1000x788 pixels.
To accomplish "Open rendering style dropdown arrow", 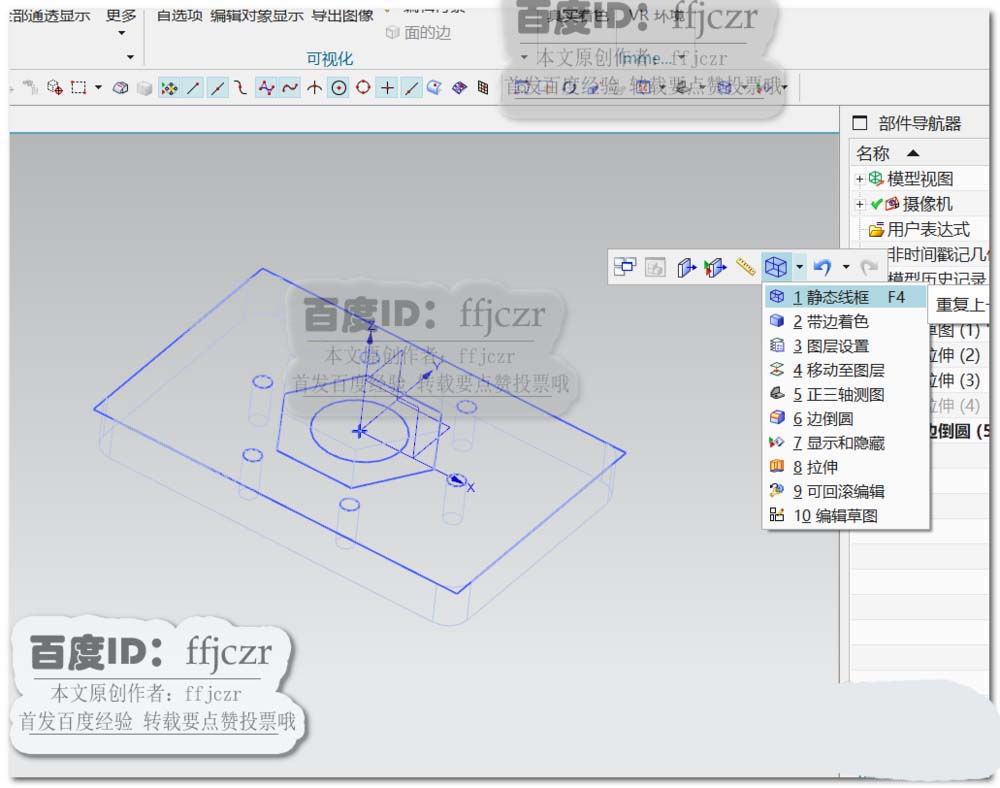I will click(799, 267).
